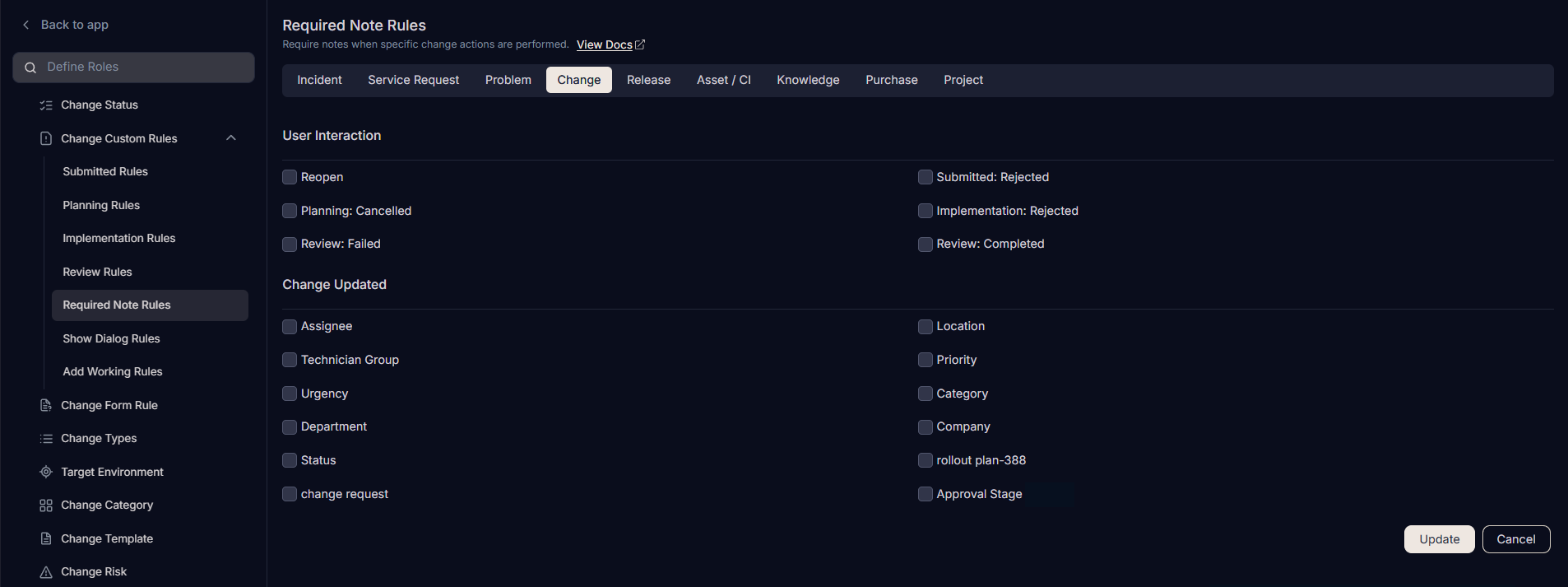Check the Approval Stage checkbox
Viewport: 1568px width, 587px height.
click(x=925, y=494)
